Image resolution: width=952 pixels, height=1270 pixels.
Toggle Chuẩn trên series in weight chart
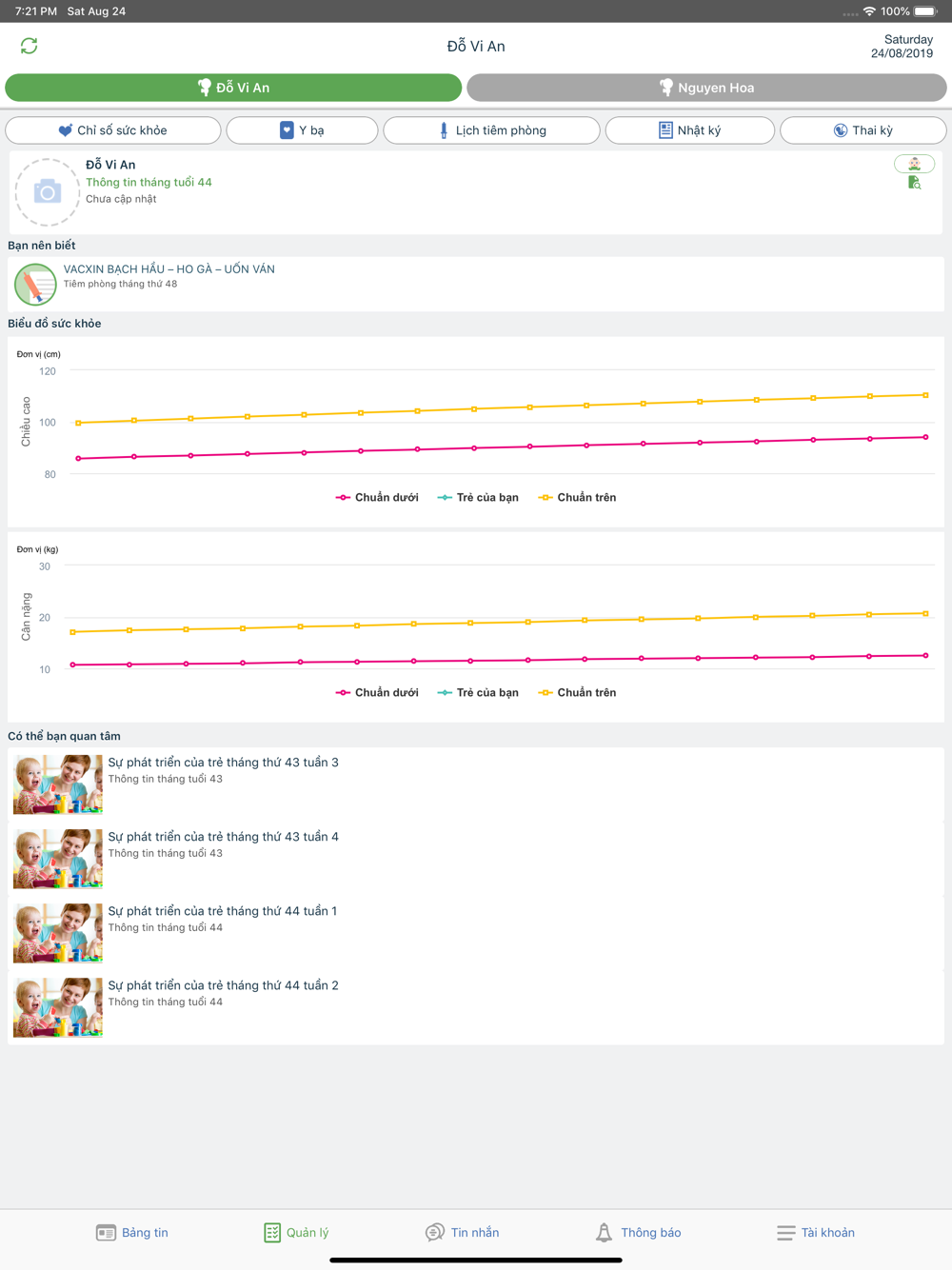(x=578, y=693)
